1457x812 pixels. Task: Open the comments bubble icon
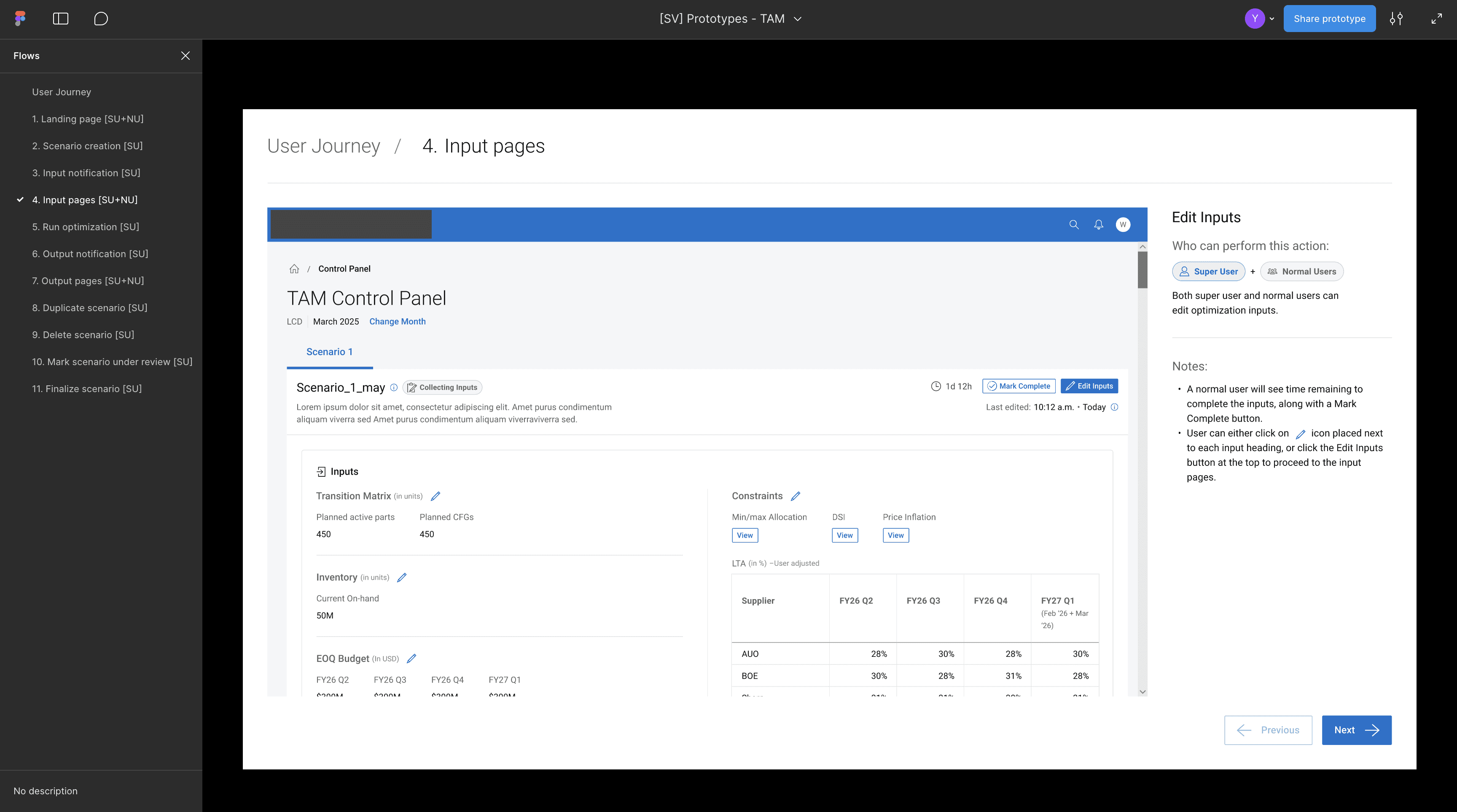point(101,19)
